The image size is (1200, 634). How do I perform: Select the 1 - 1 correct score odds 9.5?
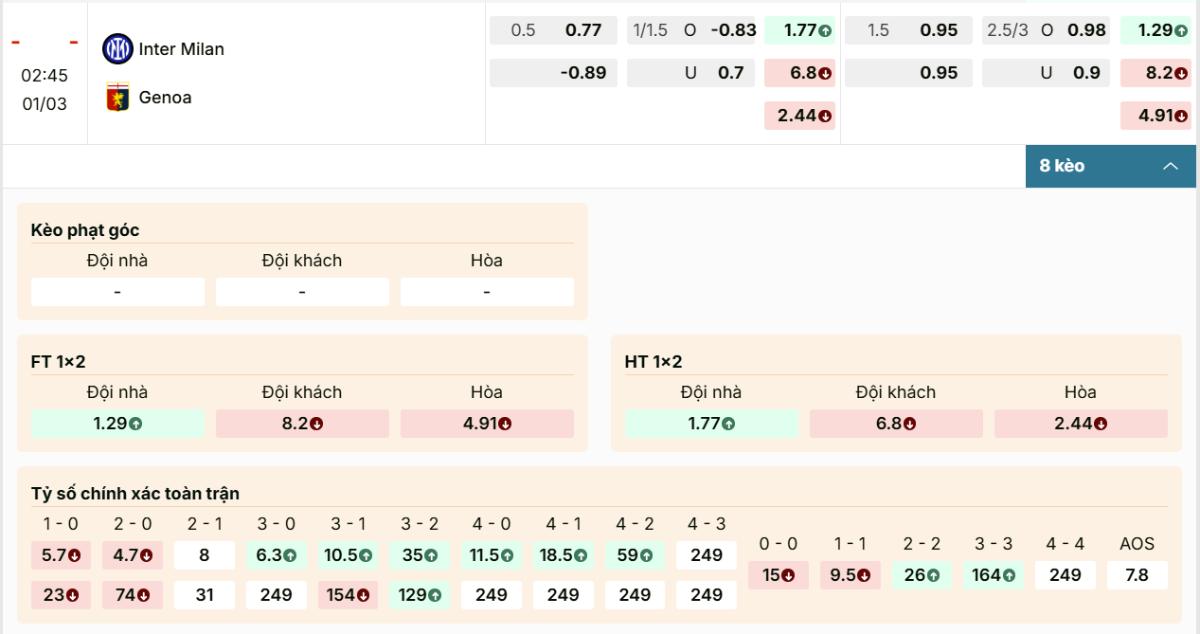tap(849, 575)
